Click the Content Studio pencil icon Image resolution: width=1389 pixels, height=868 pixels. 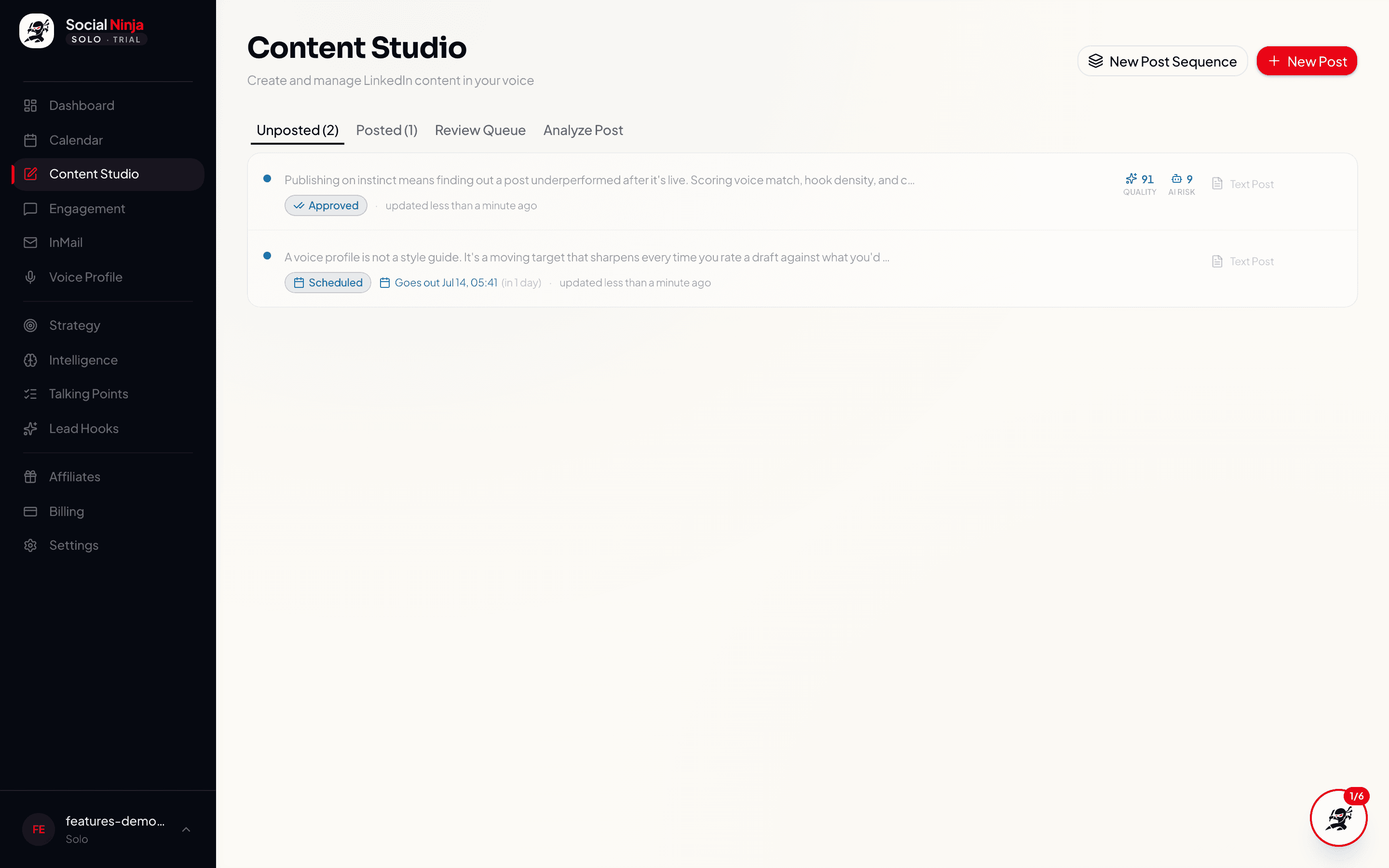(x=30, y=174)
